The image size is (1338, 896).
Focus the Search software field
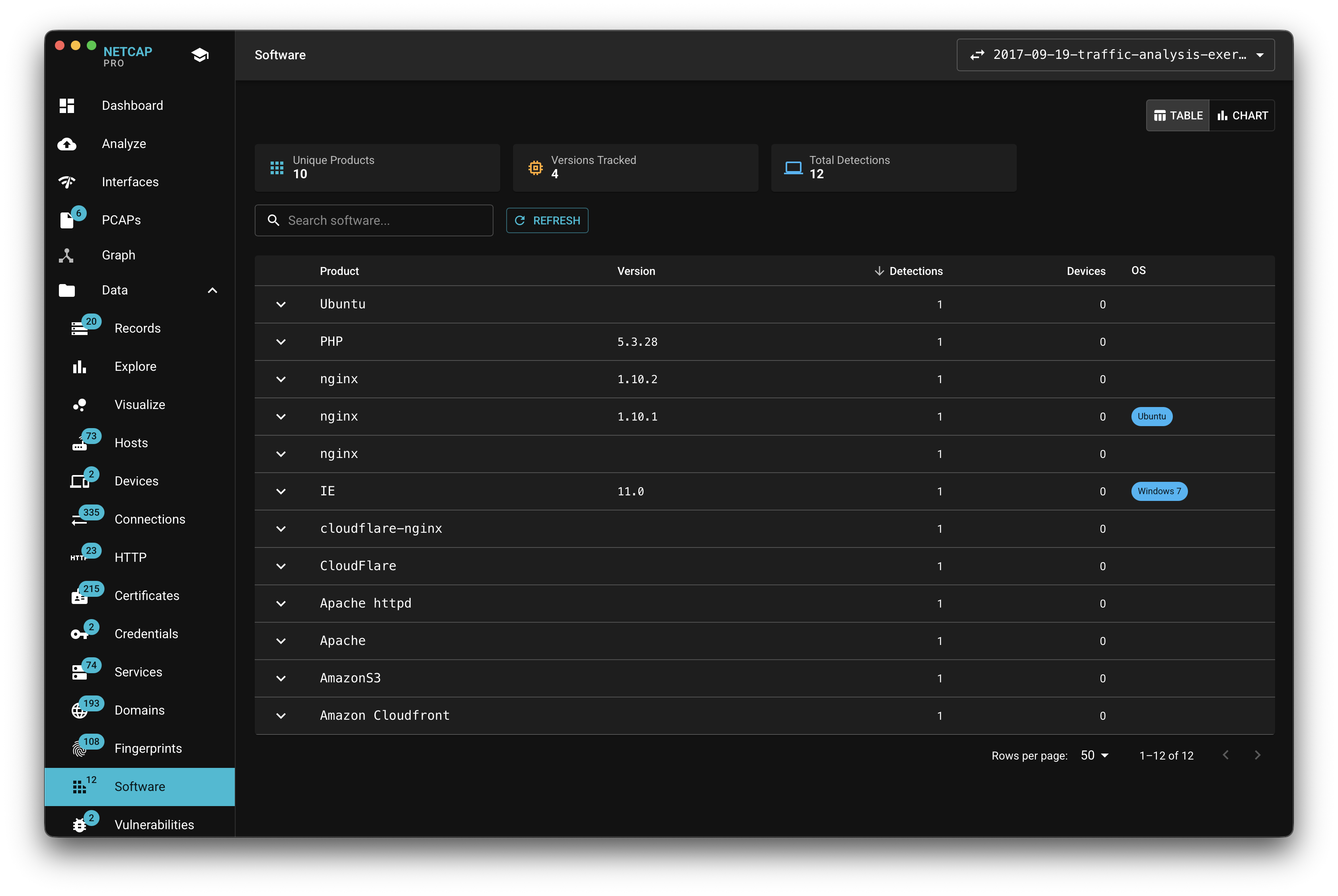[x=374, y=220]
